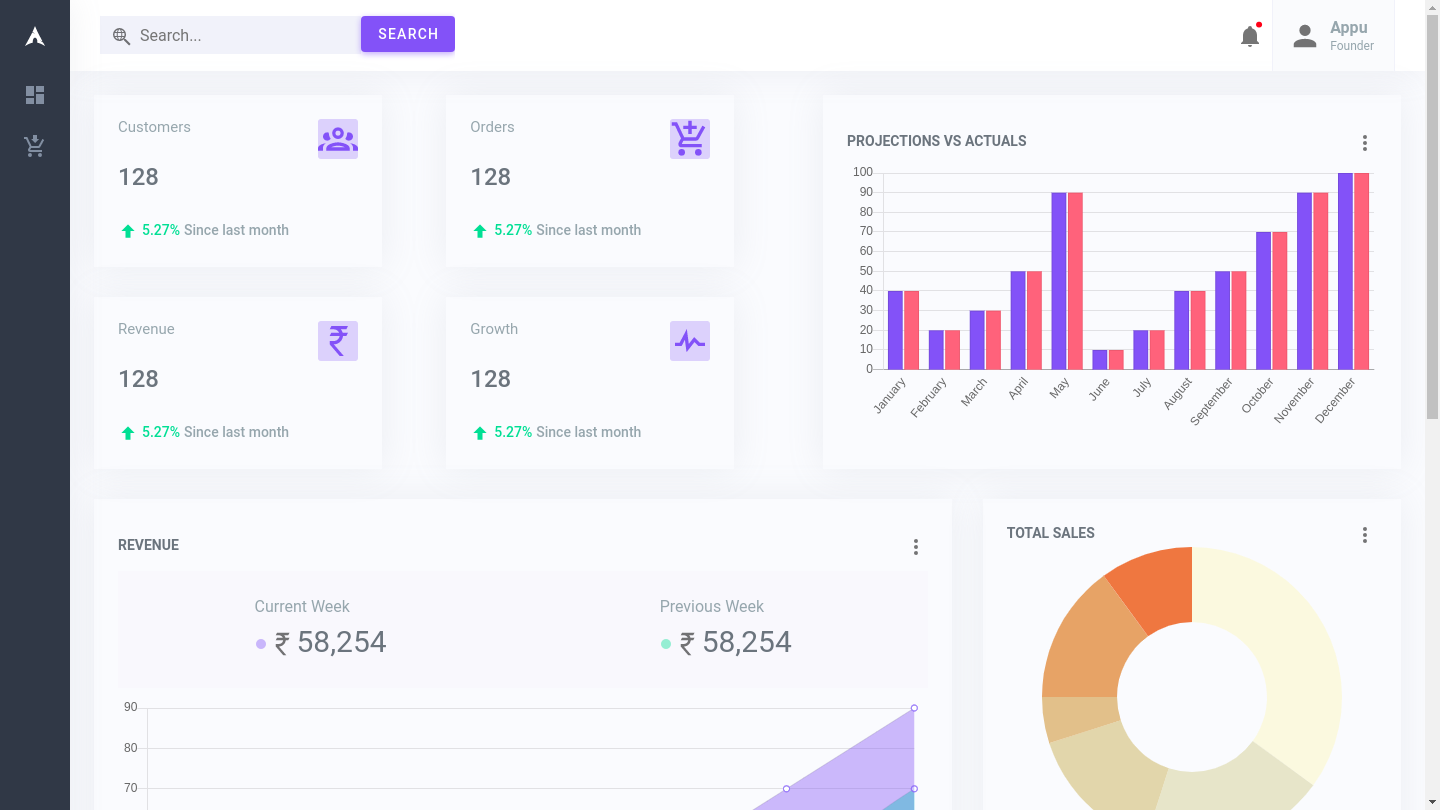
Task: Click the Revenue card title
Action: [x=146, y=329]
